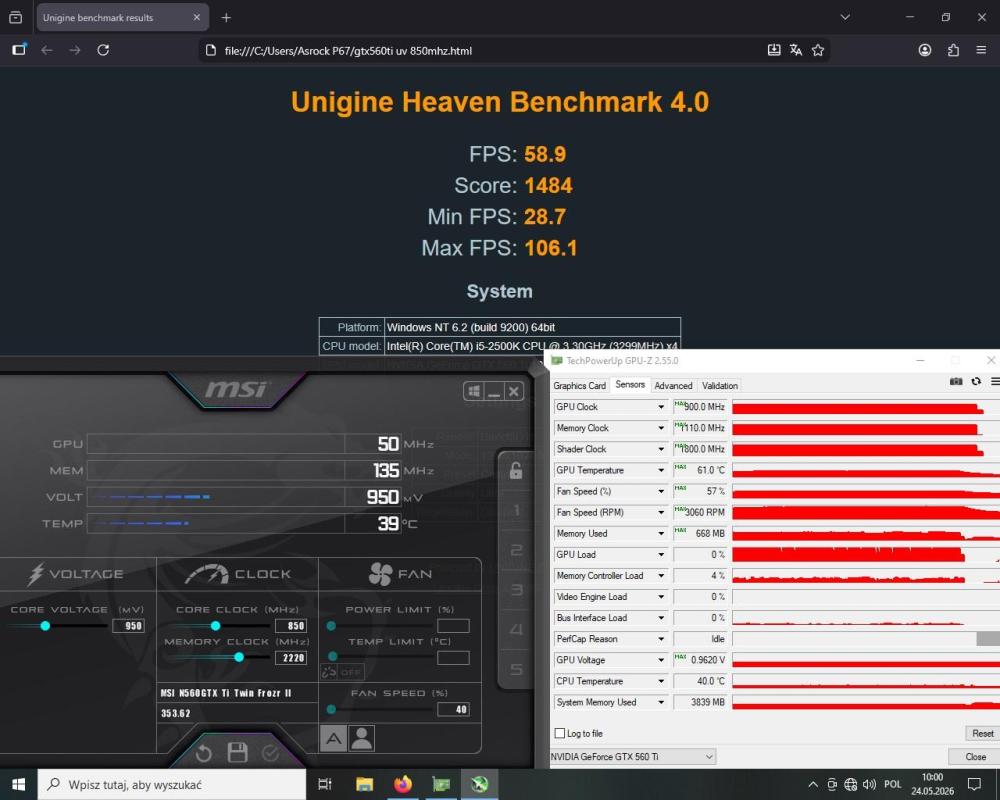Image resolution: width=1000 pixels, height=800 pixels.
Task: Reload the benchmark results page
Action: click(103, 50)
